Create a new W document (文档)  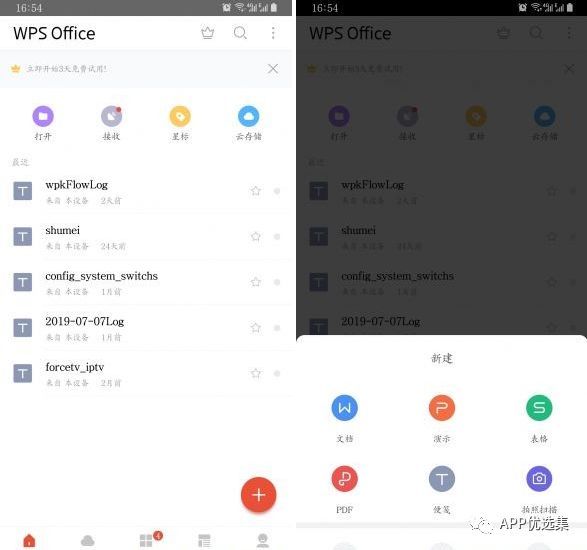click(344, 407)
